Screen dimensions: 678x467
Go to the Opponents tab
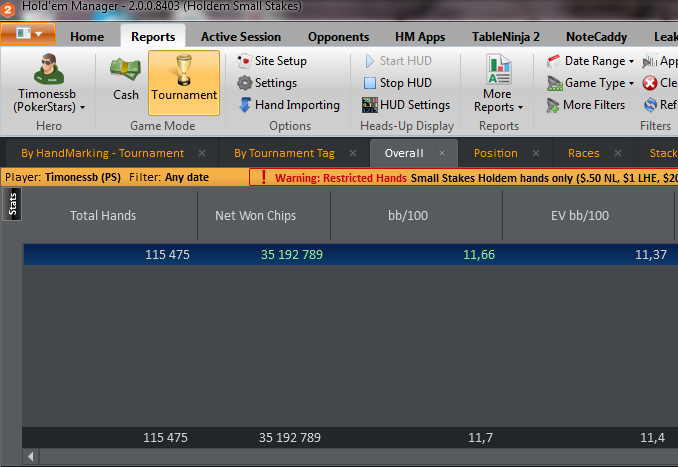[x=338, y=37]
